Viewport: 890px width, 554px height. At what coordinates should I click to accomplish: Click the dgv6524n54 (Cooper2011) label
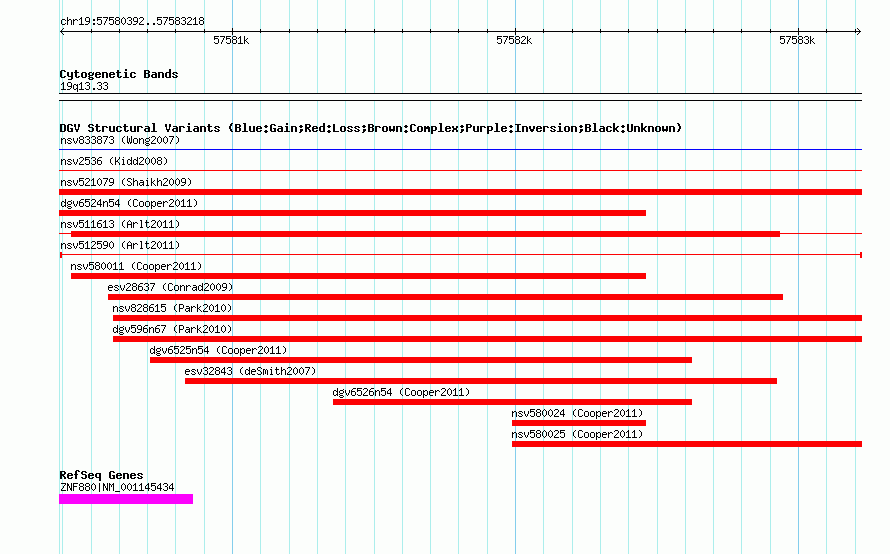[x=129, y=203]
